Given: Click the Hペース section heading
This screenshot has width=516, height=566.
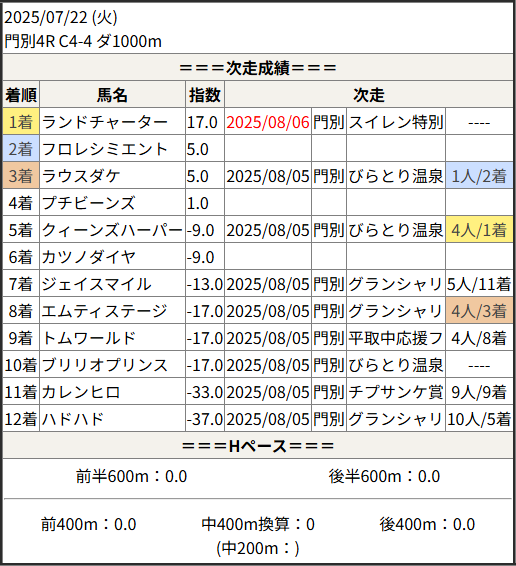Looking at the screenshot, I should coord(258,446).
